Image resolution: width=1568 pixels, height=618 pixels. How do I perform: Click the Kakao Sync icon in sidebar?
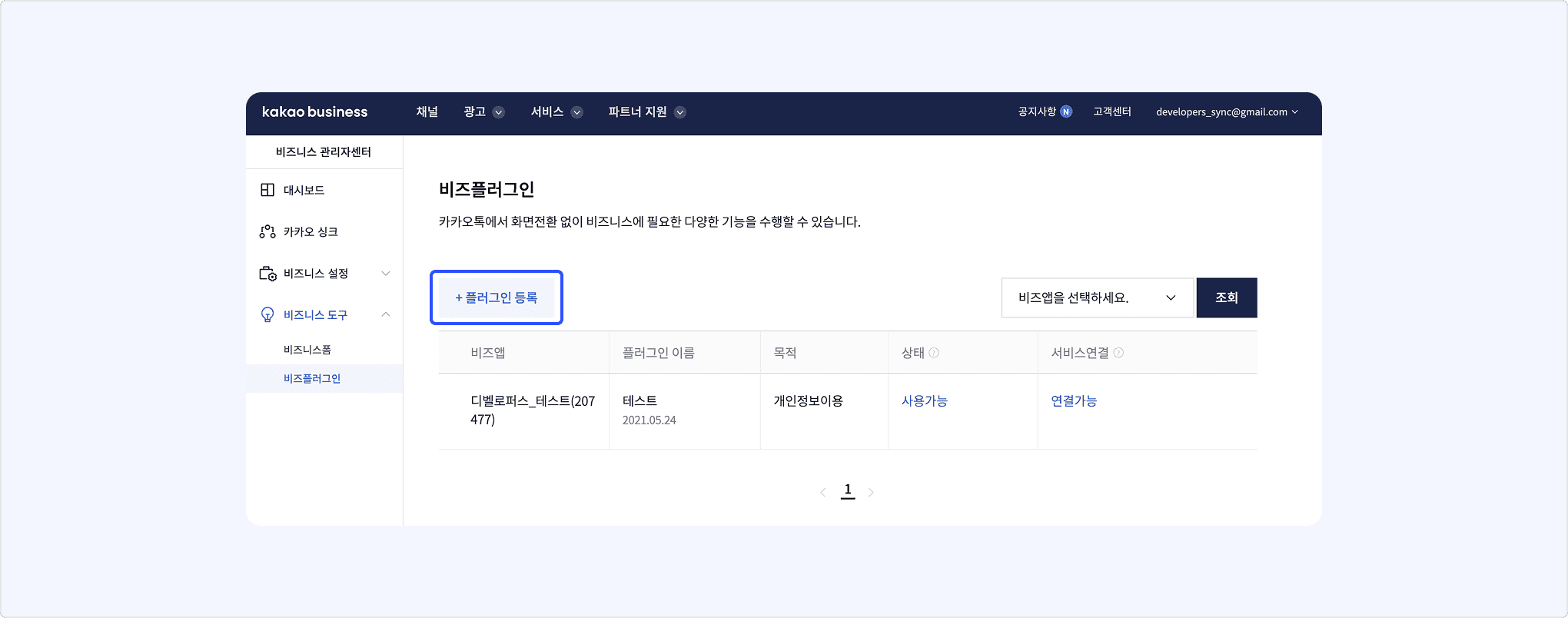click(x=267, y=231)
